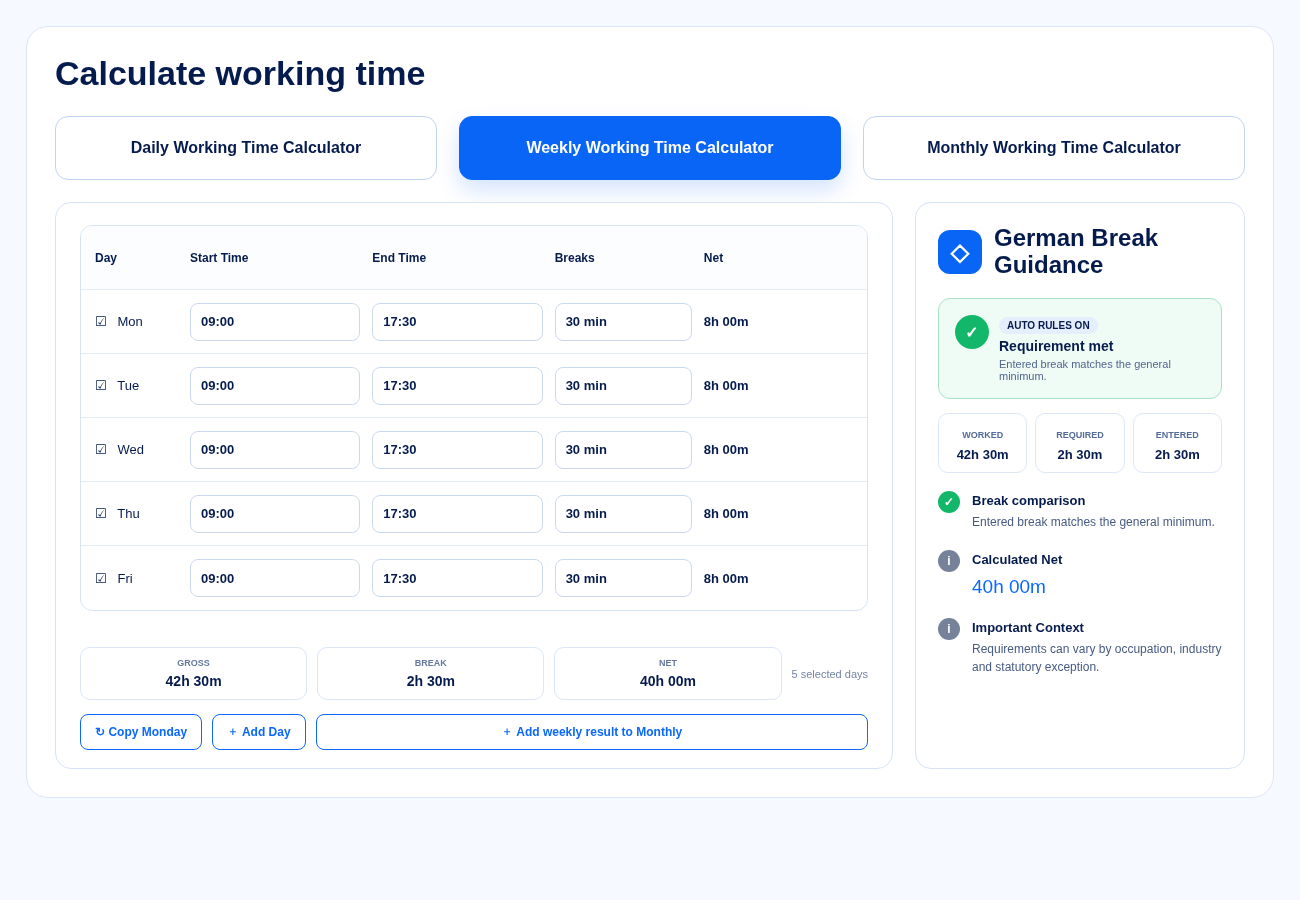Viewport: 1300px width, 900px height.
Task: Click the REQUIRED 2h 30m stat card
Action: coord(1080,443)
